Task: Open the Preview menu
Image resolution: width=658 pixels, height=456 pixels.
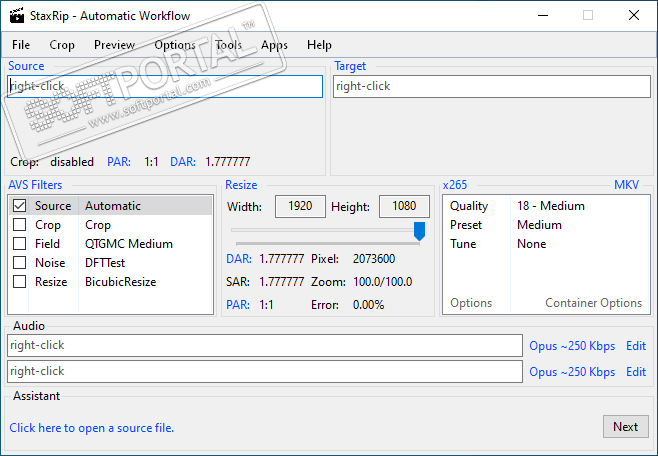Action: tap(114, 44)
